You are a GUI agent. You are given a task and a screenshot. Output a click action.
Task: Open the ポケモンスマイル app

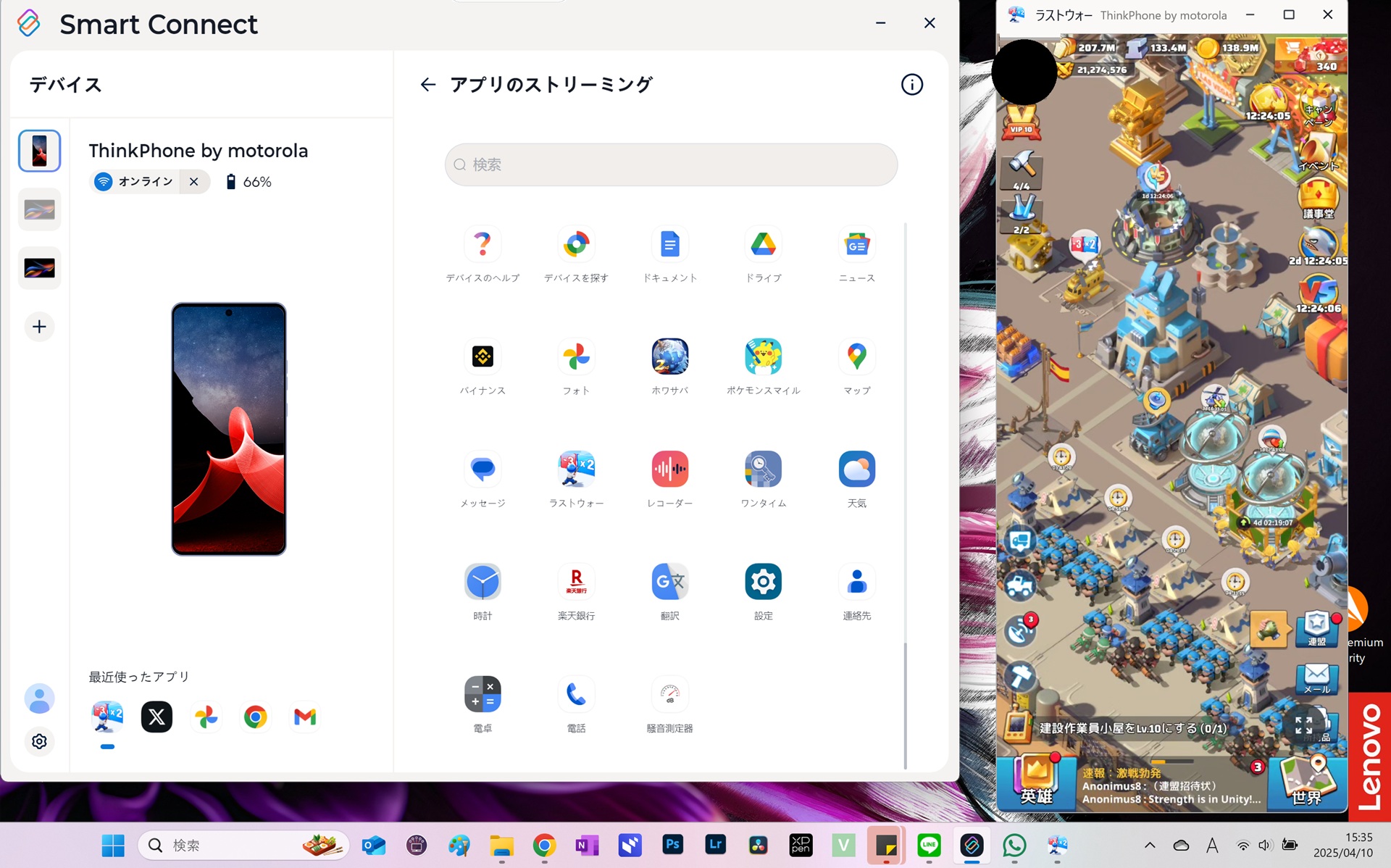[763, 356]
